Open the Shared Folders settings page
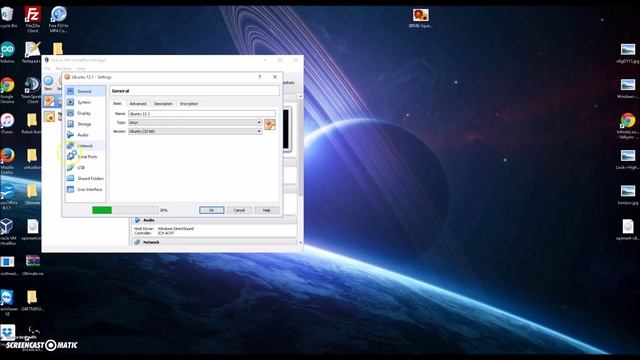This screenshot has width=640, height=360. 85,178
